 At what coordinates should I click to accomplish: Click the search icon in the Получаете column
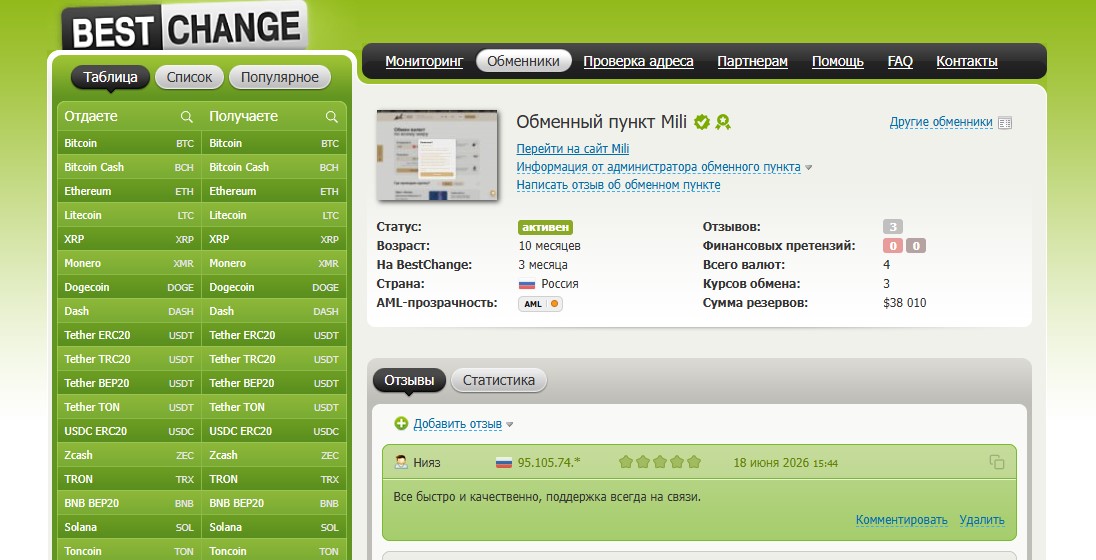[x=331, y=117]
